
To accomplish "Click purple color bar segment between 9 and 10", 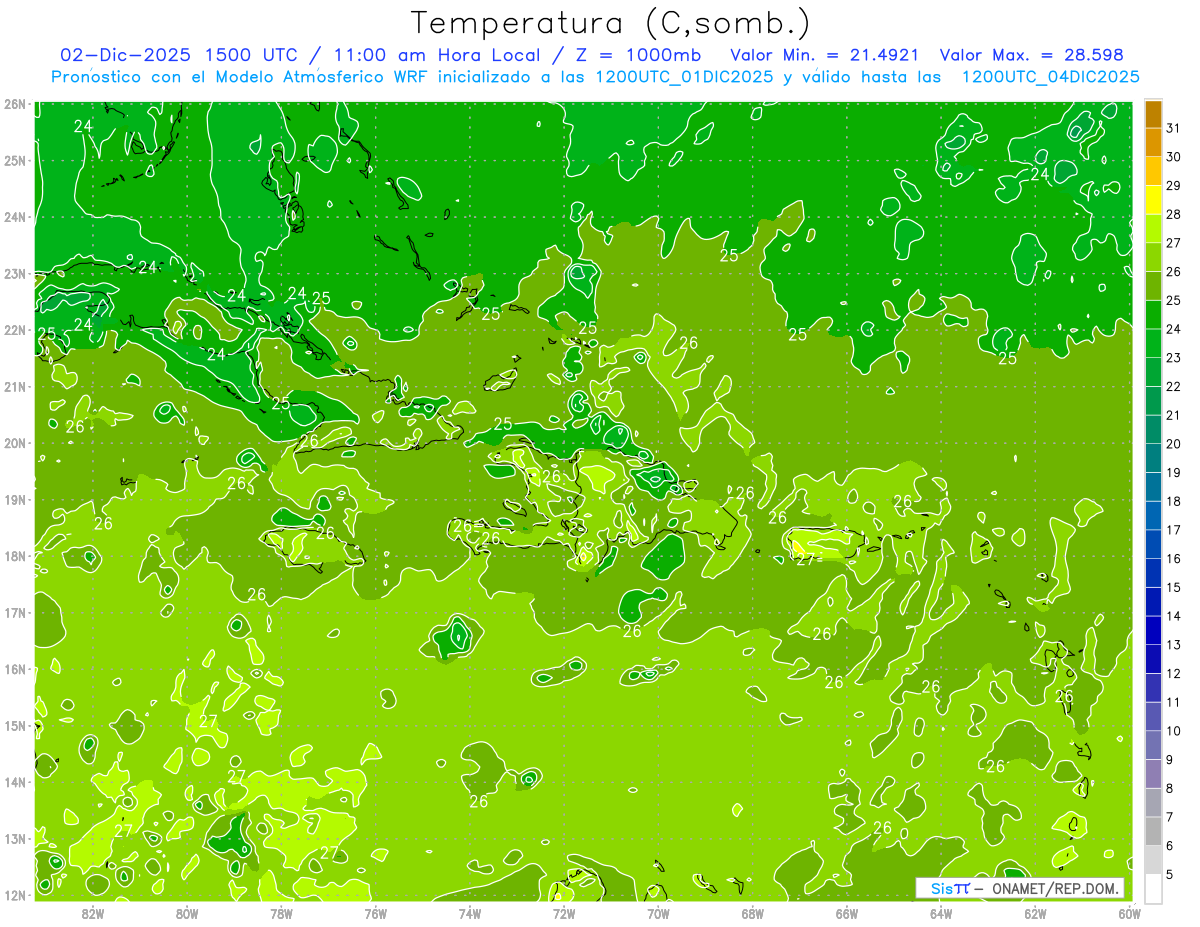I will (1153, 745).
